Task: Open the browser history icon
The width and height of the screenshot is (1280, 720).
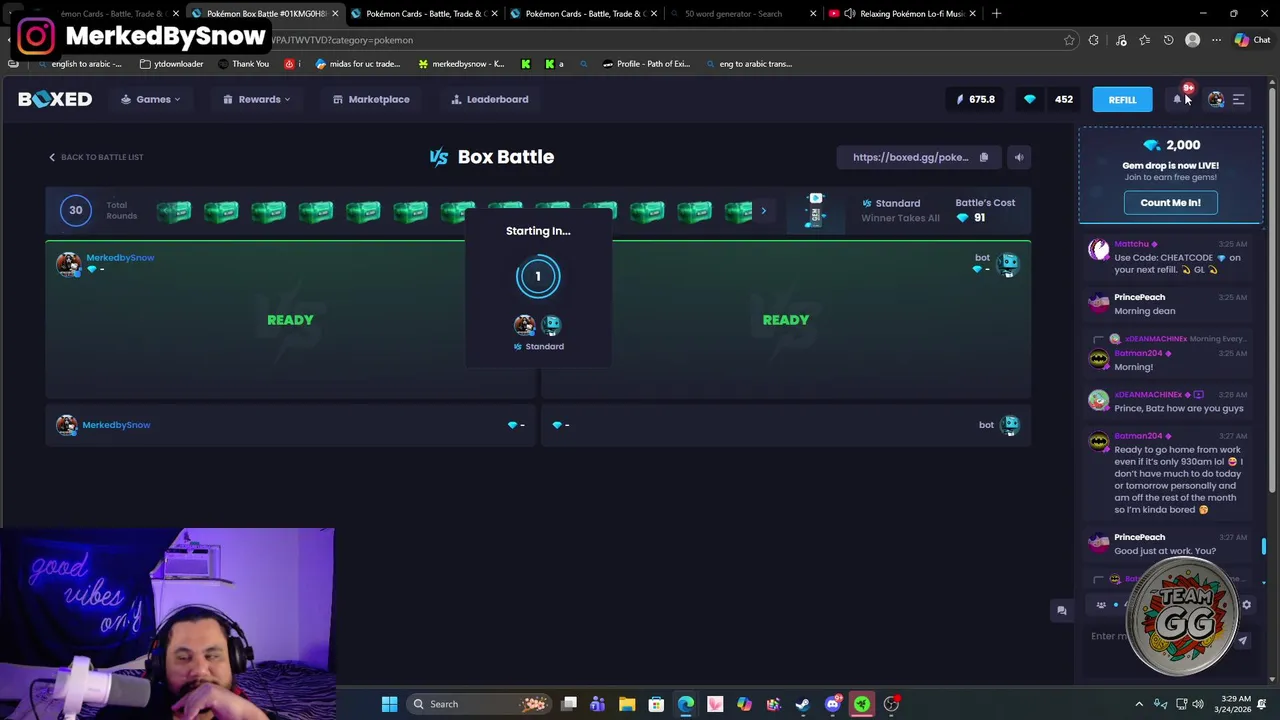Action: pos(1168,40)
